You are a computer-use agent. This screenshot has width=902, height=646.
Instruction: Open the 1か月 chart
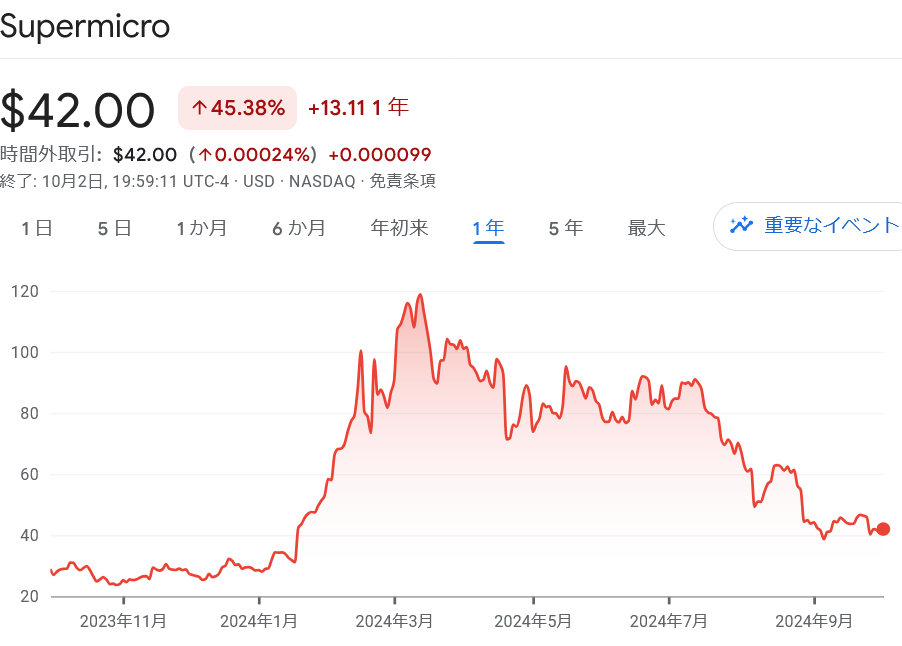(x=202, y=228)
